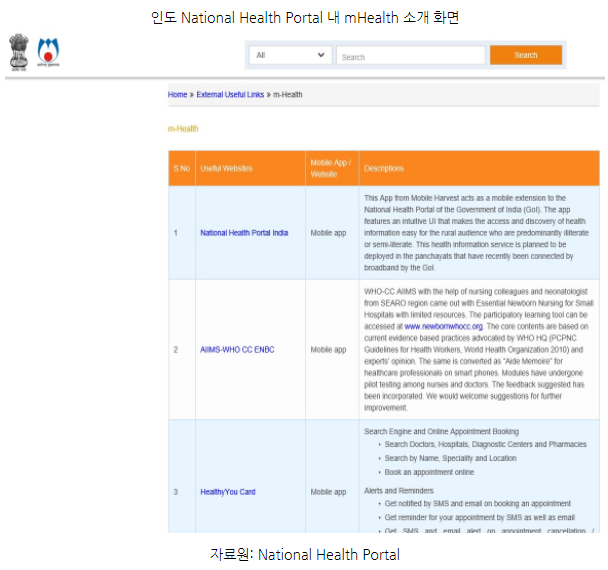Click the S.No column header
The width and height of the screenshot is (608, 570).
[x=182, y=168]
